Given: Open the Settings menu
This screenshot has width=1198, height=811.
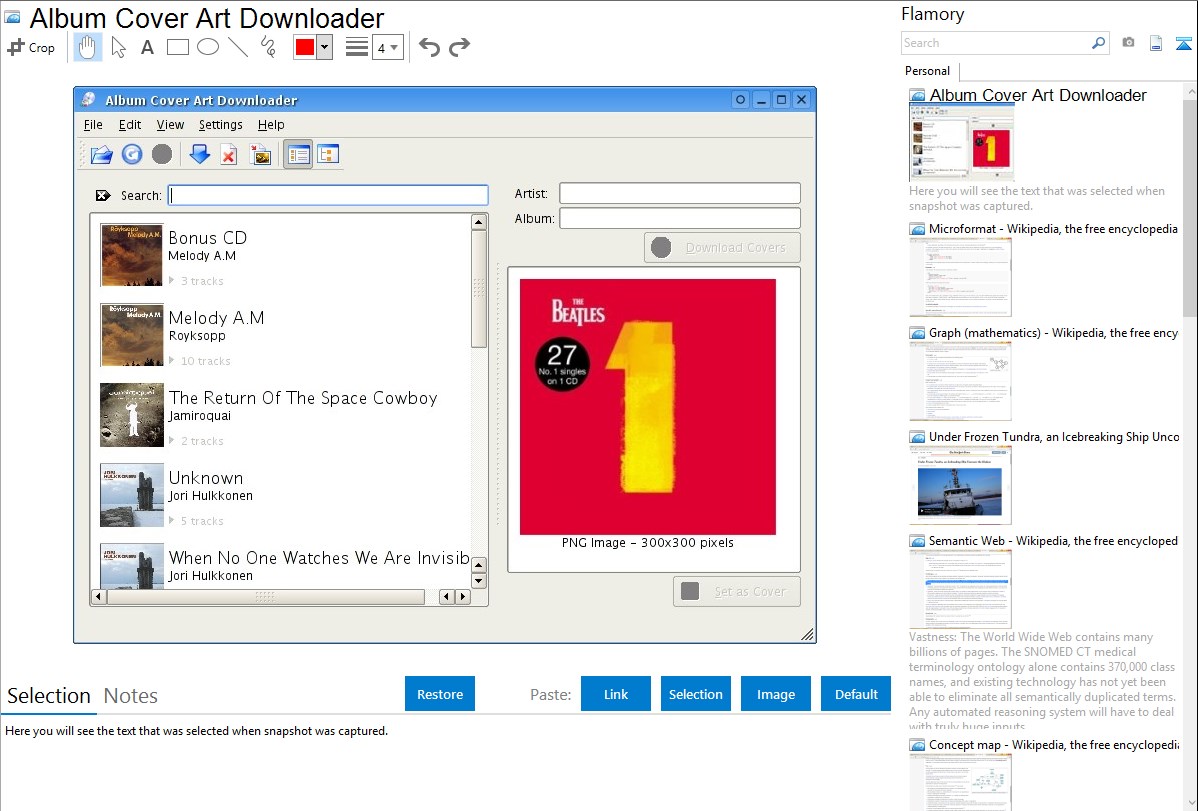Looking at the screenshot, I should pos(221,125).
